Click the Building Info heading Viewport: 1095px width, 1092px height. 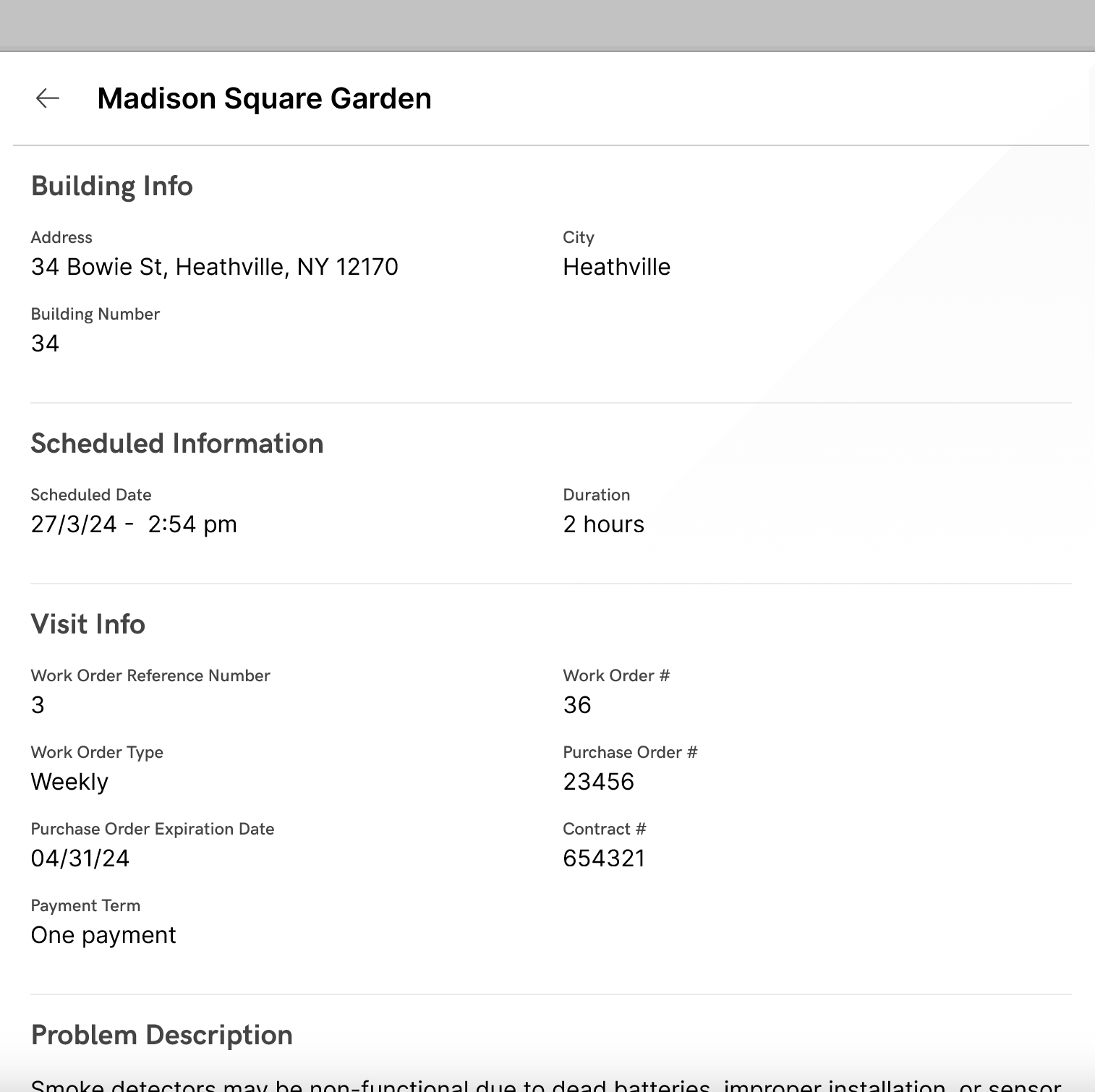[111, 186]
